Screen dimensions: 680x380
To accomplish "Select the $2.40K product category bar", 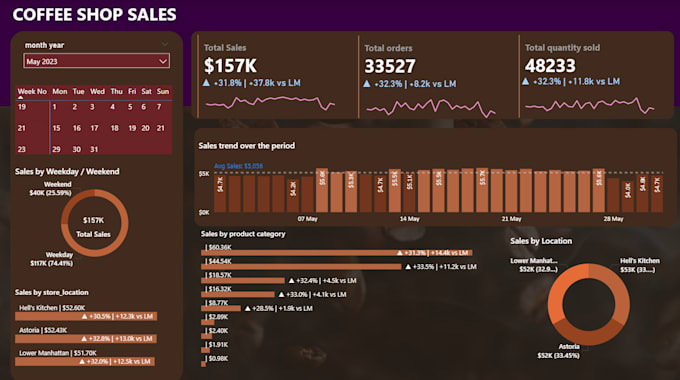I will tap(206, 336).
